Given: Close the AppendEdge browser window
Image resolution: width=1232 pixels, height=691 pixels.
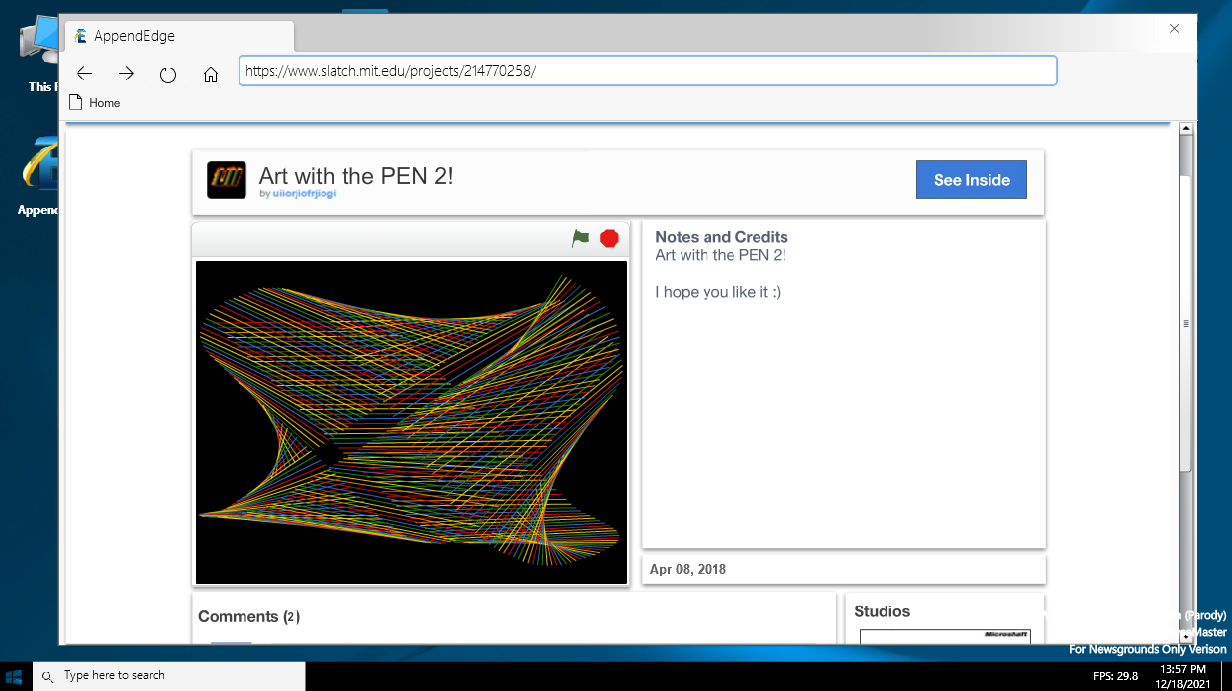Looking at the screenshot, I should (x=1175, y=29).
